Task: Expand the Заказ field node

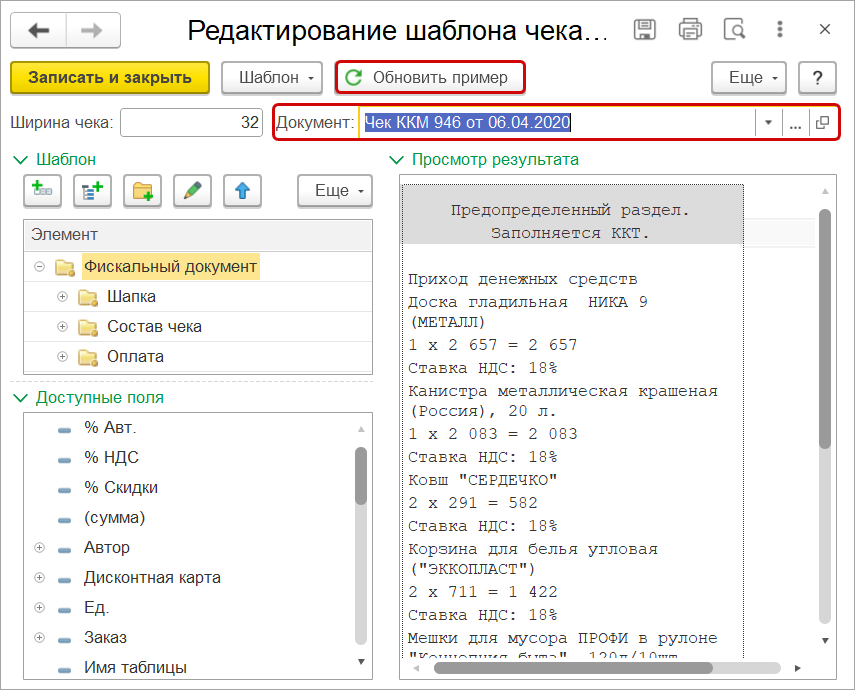Action: click(39, 638)
